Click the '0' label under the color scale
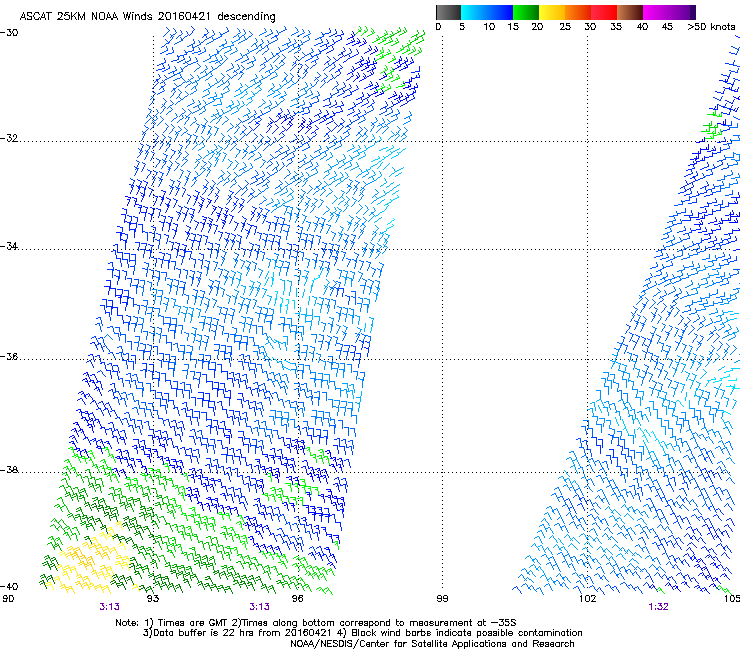 coord(438,27)
